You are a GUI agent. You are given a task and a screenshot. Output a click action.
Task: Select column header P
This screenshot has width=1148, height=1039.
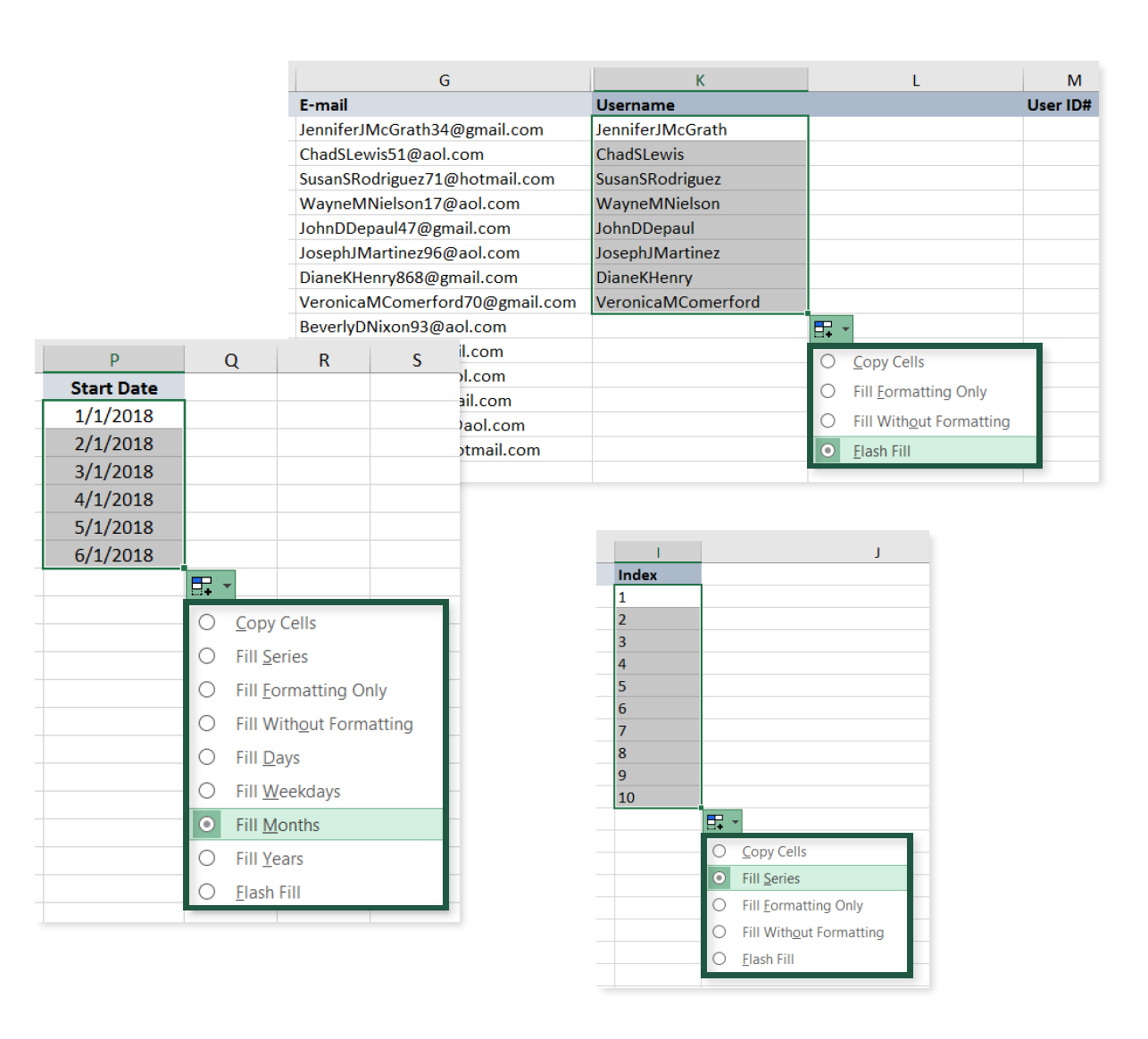coord(113,359)
